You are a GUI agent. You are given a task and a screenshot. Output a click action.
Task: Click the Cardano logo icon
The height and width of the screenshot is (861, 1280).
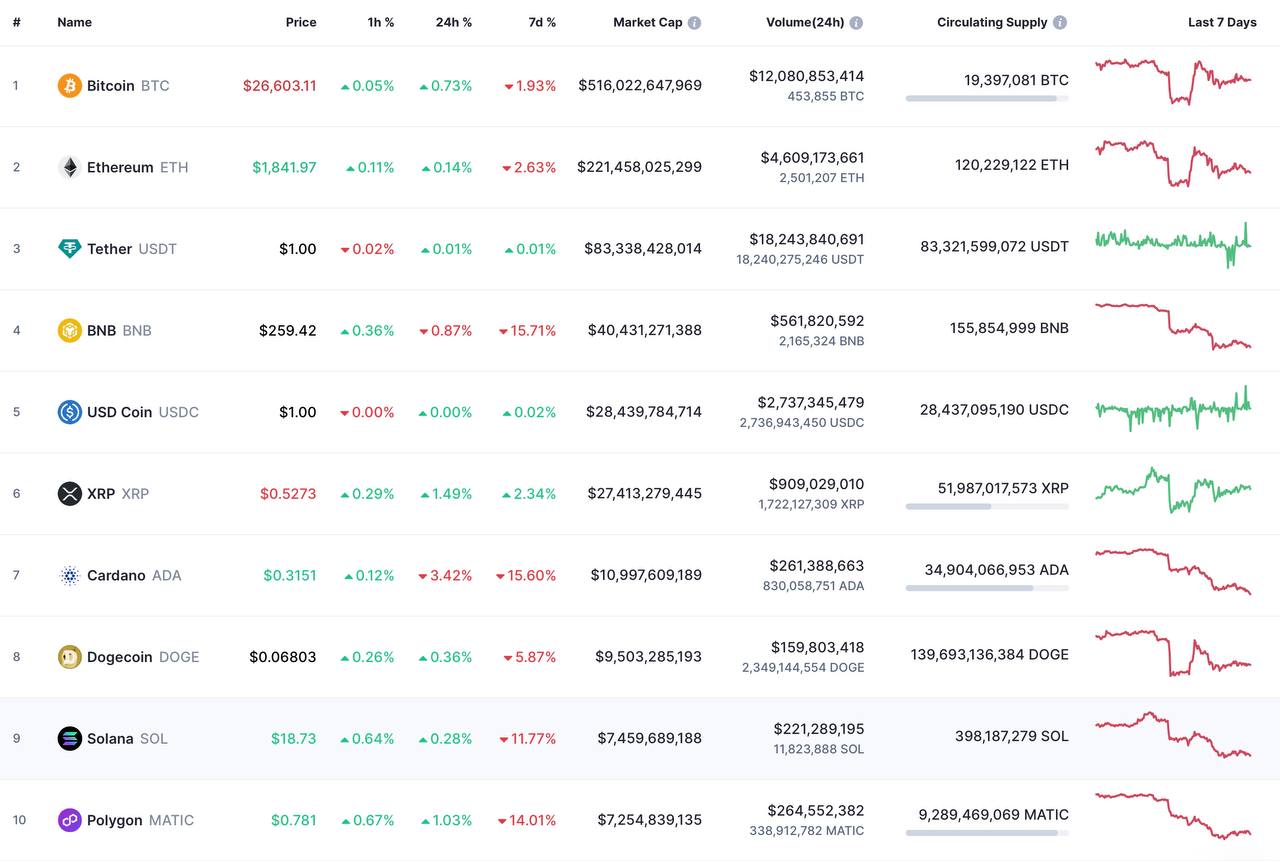(x=69, y=575)
